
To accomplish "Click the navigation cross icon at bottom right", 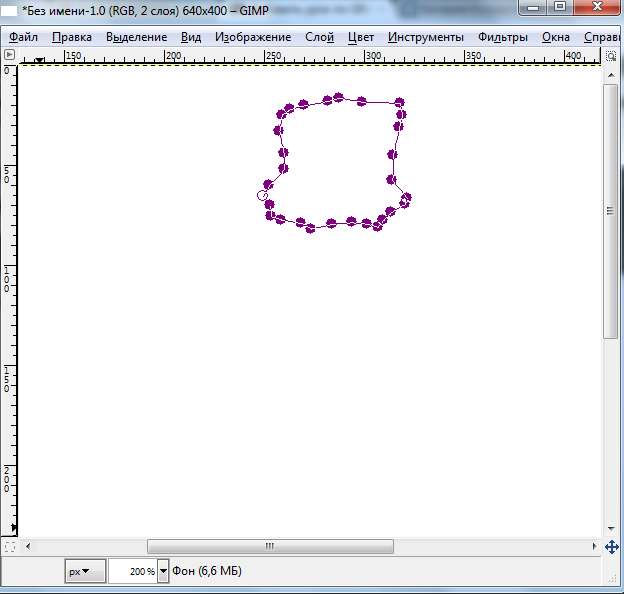I will click(612, 547).
